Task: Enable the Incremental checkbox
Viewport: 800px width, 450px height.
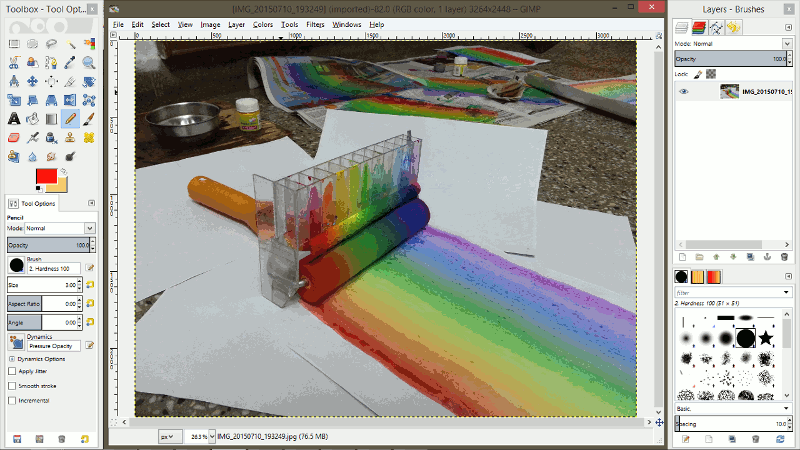Action: point(12,401)
